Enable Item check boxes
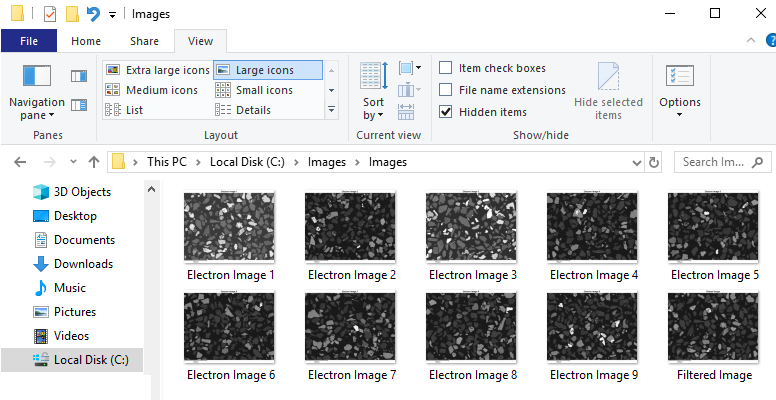The height and width of the screenshot is (400, 776). click(446, 68)
